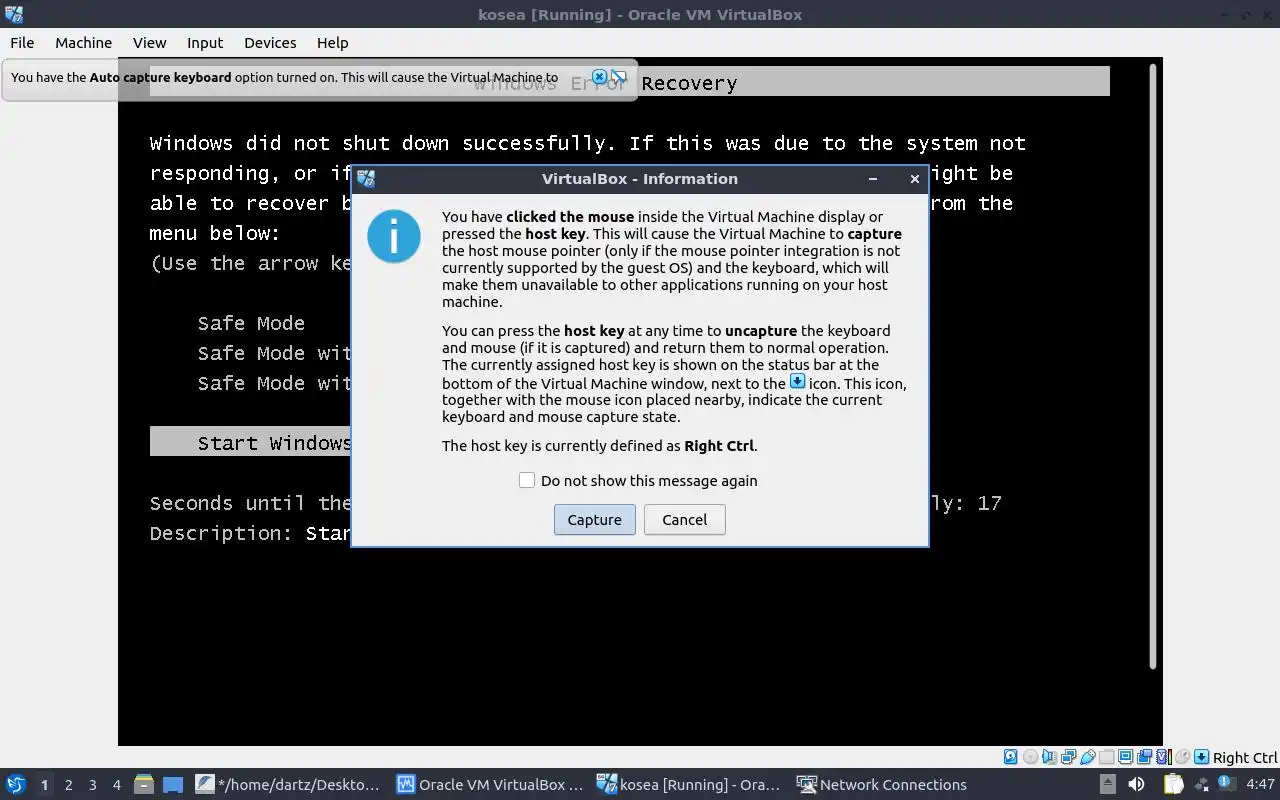
Task: Click the Capture button
Action: [x=595, y=519]
